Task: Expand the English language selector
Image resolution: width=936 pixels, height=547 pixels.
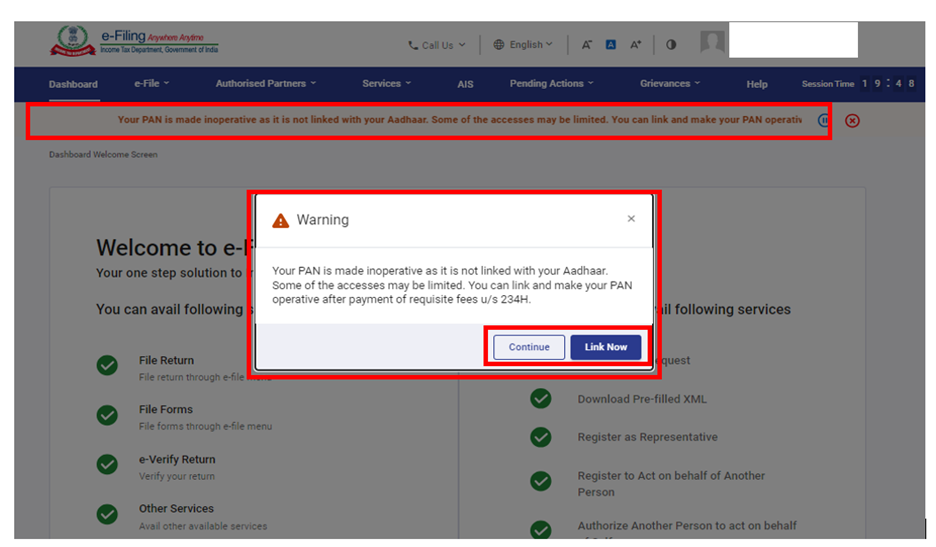Action: (524, 45)
